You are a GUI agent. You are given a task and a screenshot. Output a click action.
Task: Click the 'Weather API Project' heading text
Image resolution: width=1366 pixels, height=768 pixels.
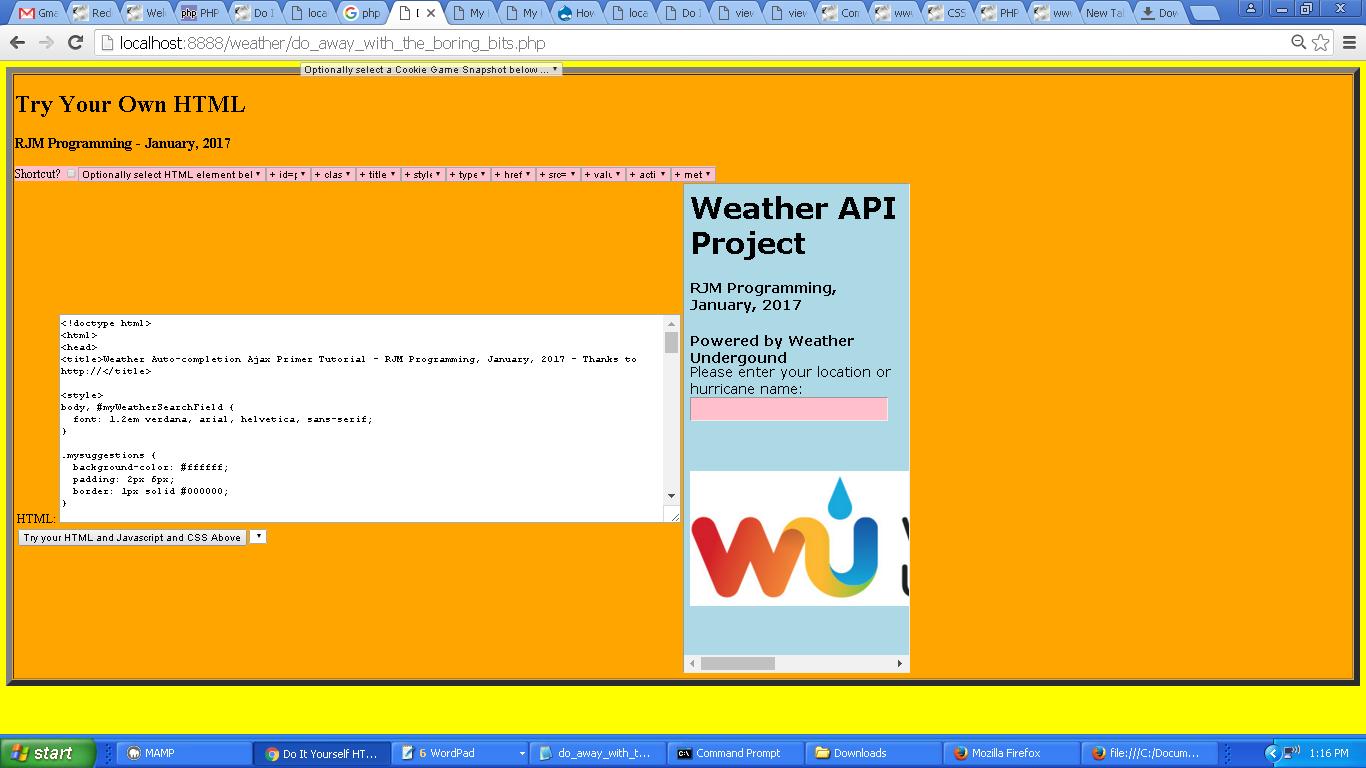coord(793,225)
